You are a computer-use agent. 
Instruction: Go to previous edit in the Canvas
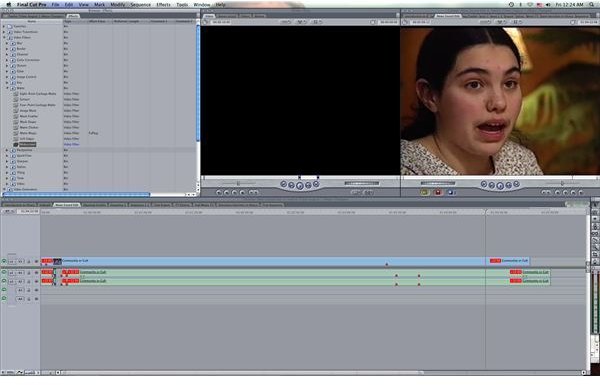[484, 184]
